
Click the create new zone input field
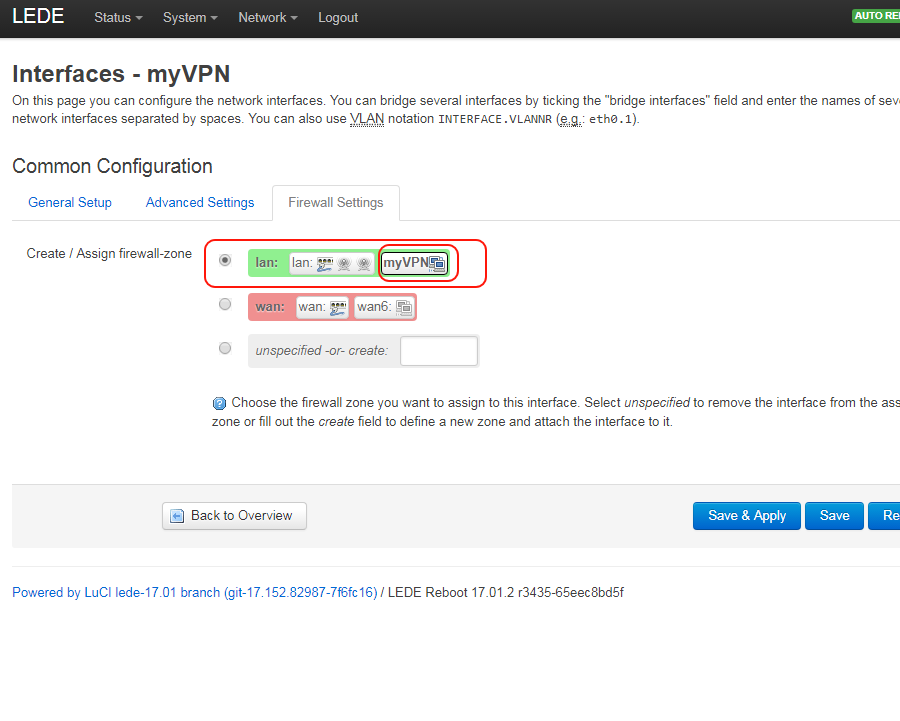(439, 351)
